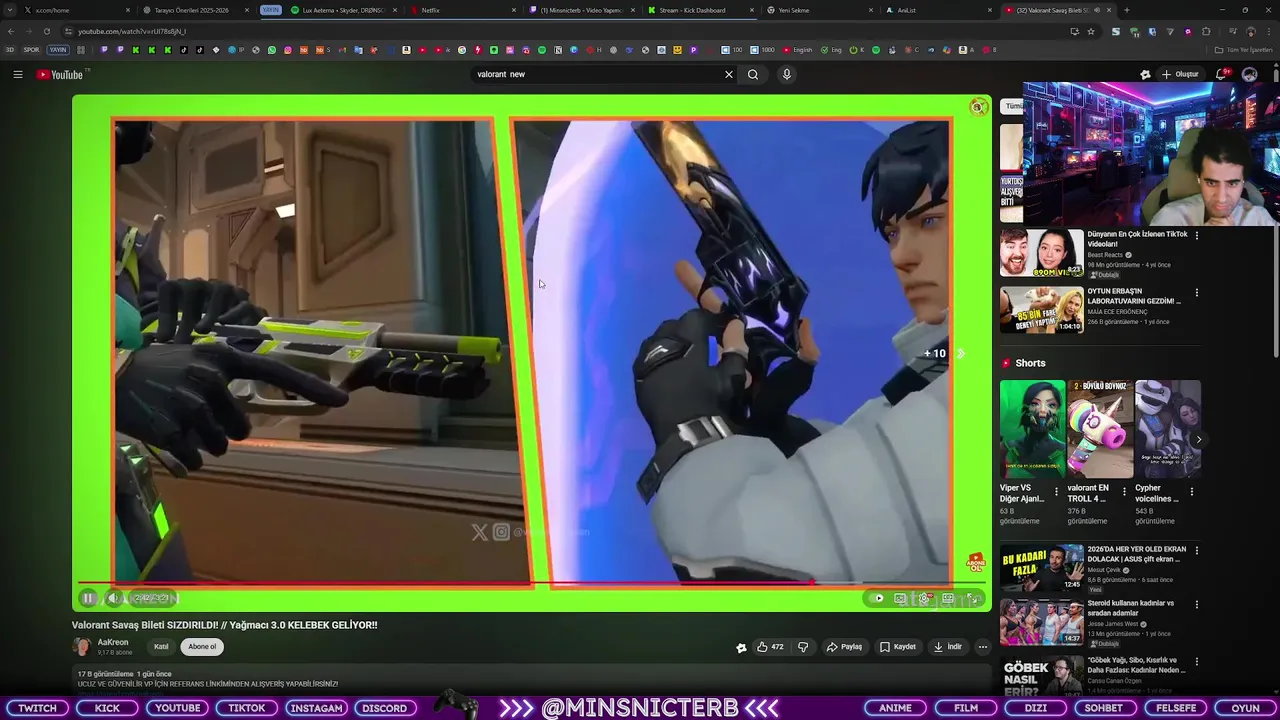
Task: Switch to Netflix tab
Action: tap(465, 10)
